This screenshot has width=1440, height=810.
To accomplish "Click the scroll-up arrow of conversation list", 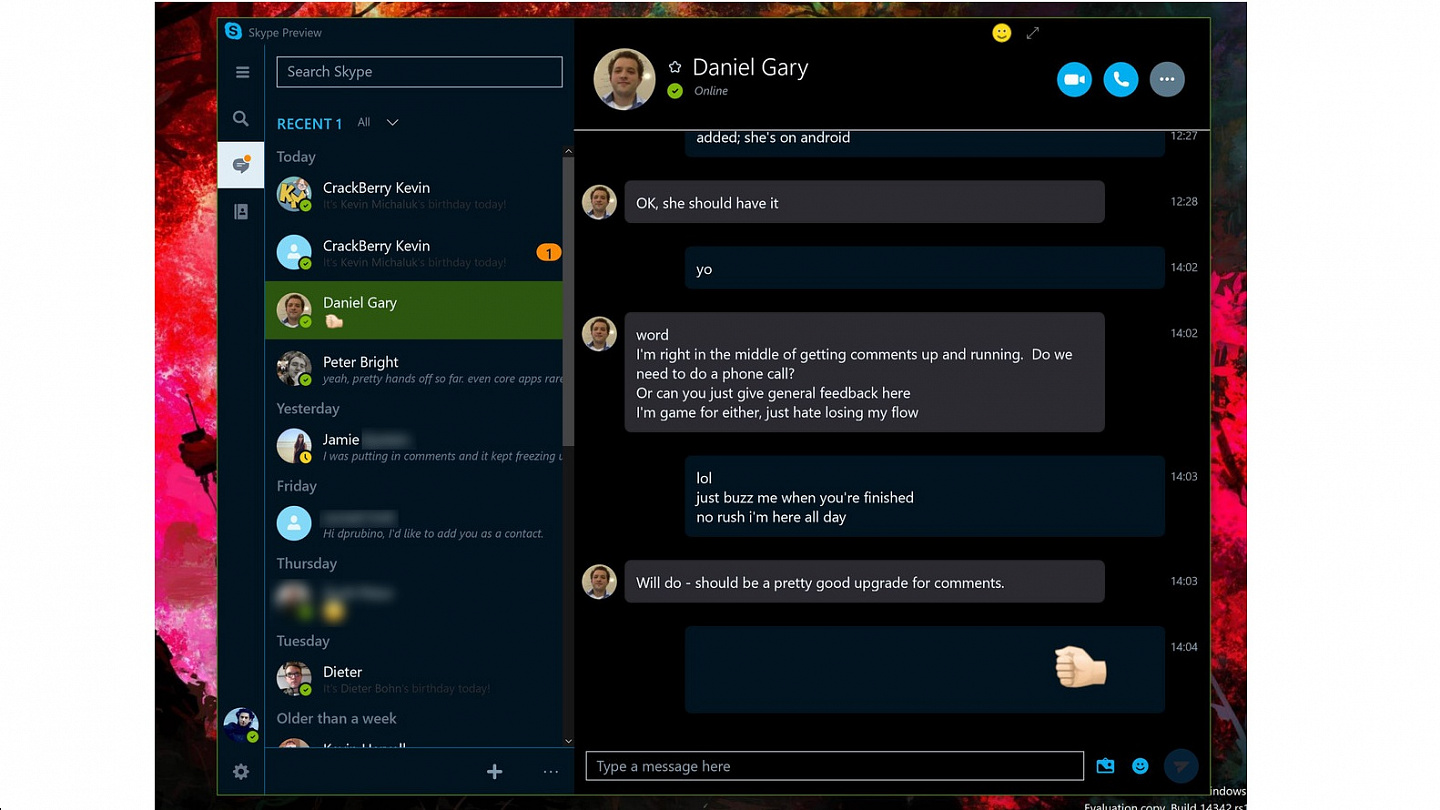I will (x=568, y=152).
